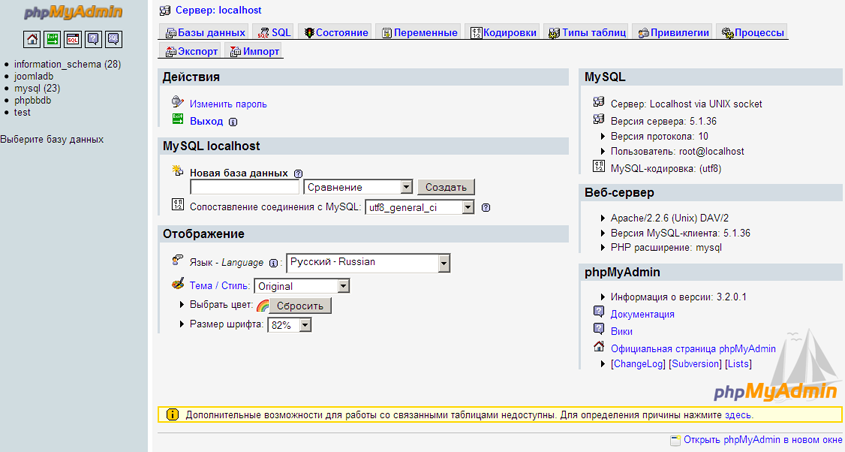
Task: Click the Subversion link
Action: pos(695,364)
